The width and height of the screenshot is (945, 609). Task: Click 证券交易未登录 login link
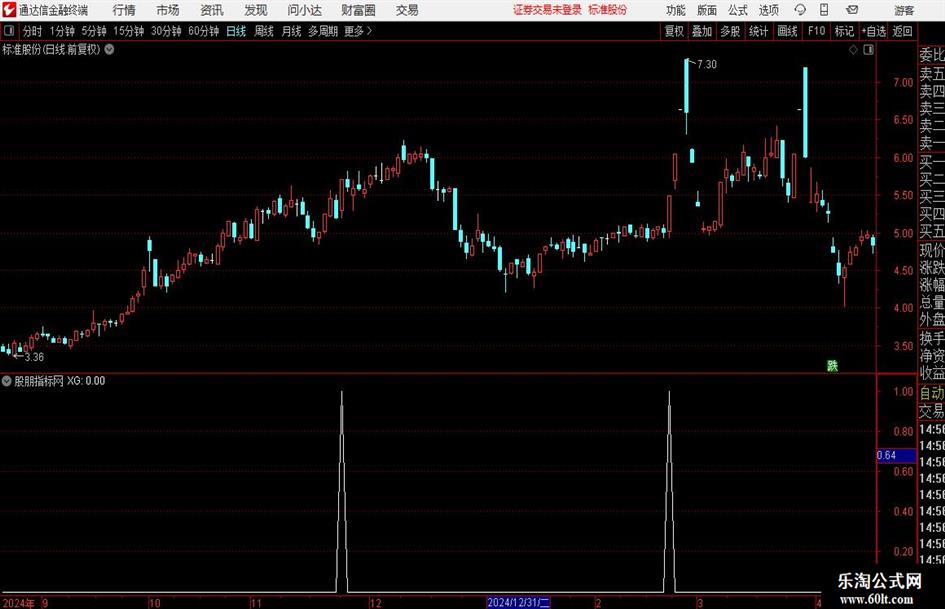click(x=547, y=10)
